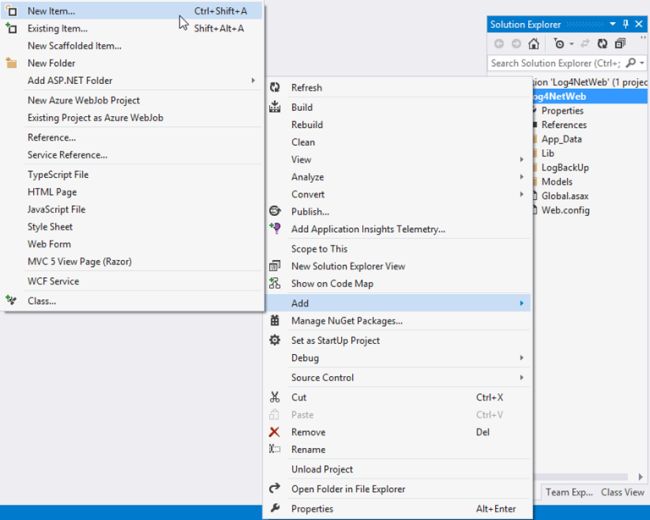The height and width of the screenshot is (520, 650).
Task: Choose Existing Project as Azure WebJob
Action: click(133, 117)
